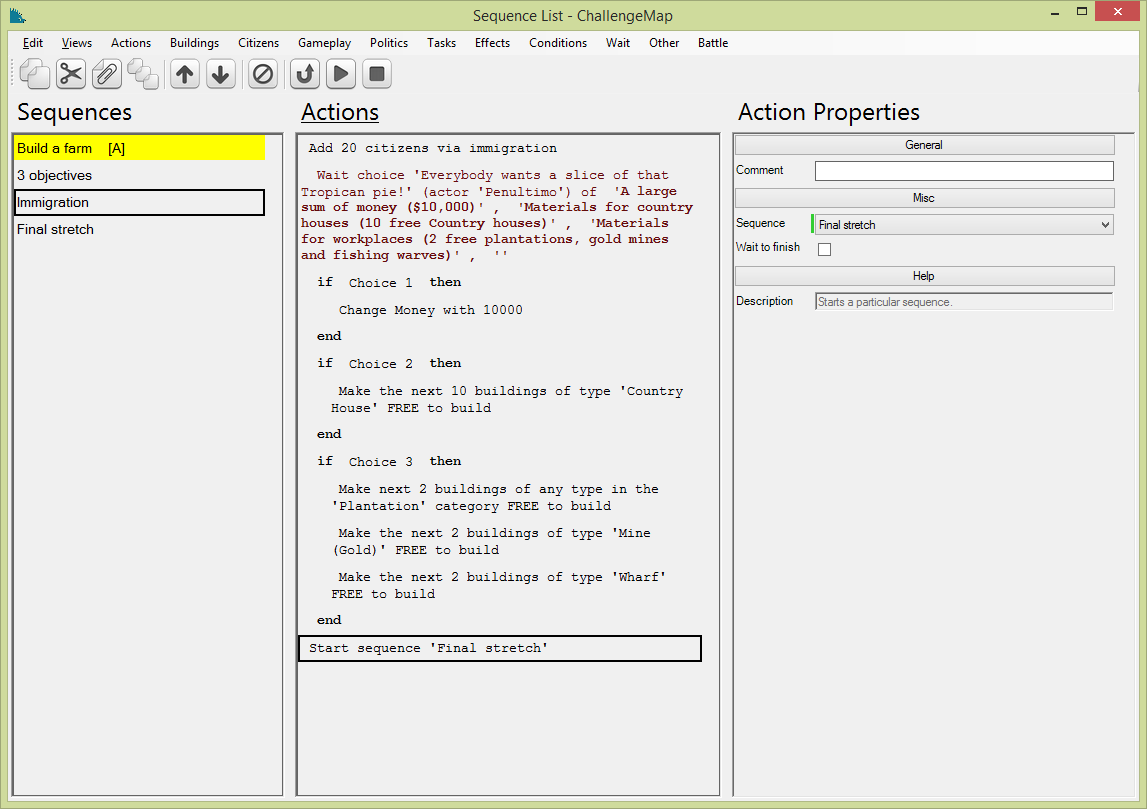The width and height of the screenshot is (1147, 809).
Task: Select the 'Build a farm [A]' sequence
Action: coord(140,148)
